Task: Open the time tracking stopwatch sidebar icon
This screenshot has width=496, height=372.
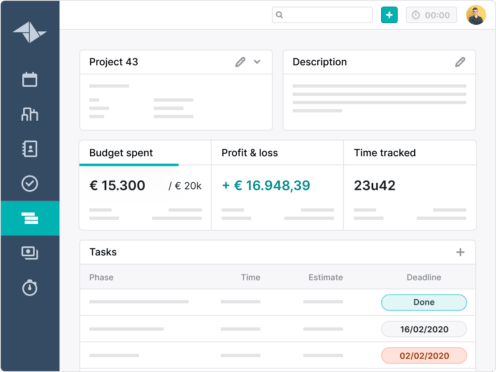Action: click(x=30, y=287)
